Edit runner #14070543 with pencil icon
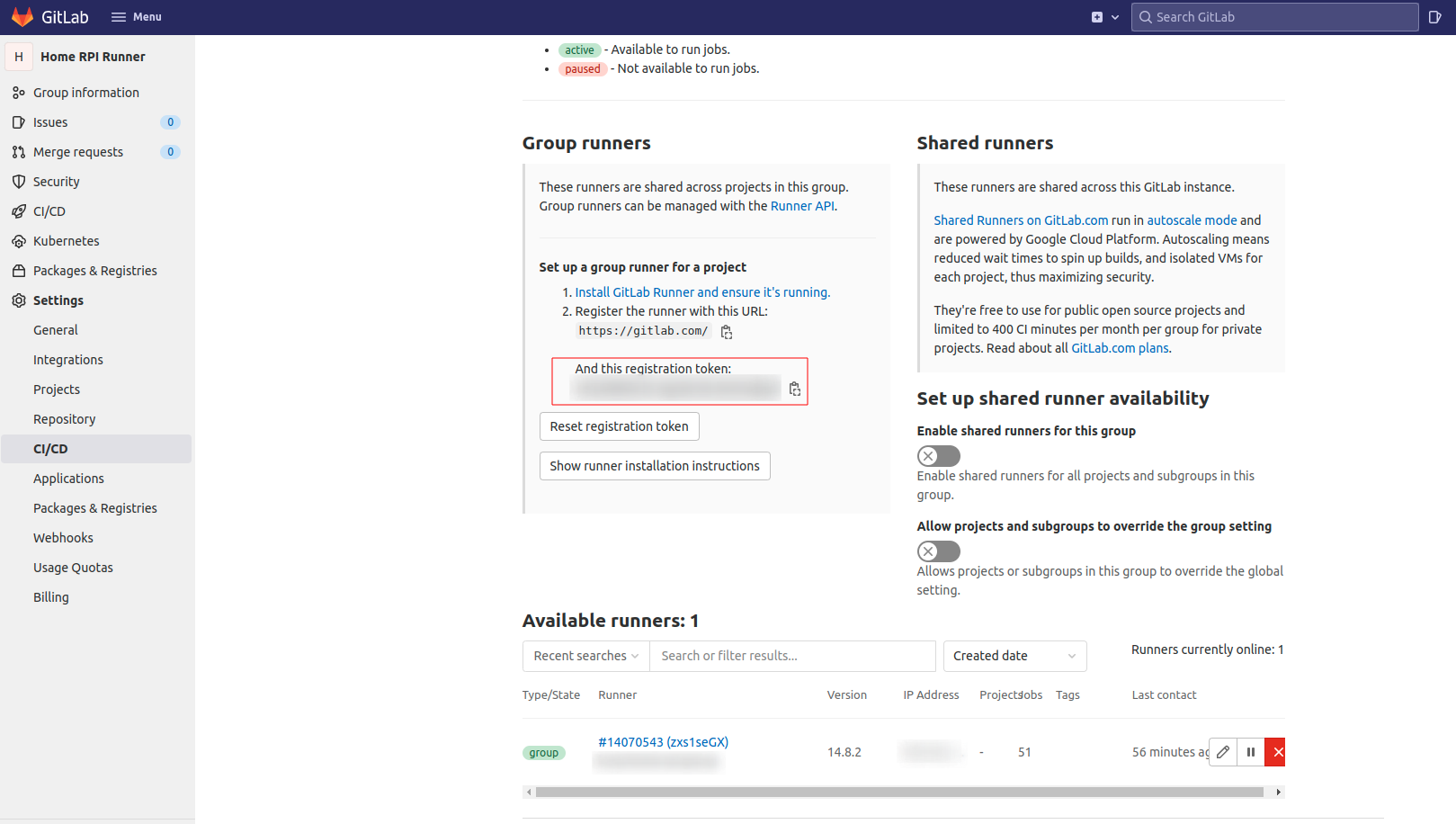The width and height of the screenshot is (1456, 824). point(1223,752)
